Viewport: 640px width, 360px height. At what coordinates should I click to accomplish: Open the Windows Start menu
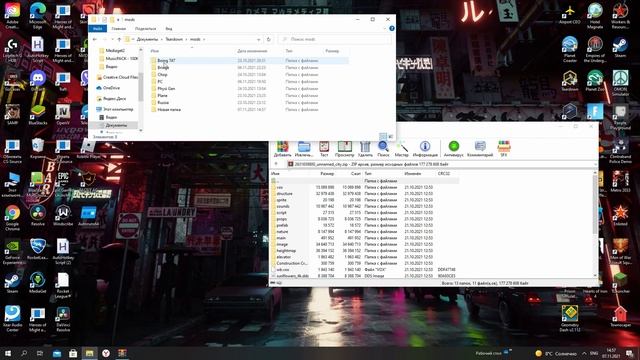point(7,353)
